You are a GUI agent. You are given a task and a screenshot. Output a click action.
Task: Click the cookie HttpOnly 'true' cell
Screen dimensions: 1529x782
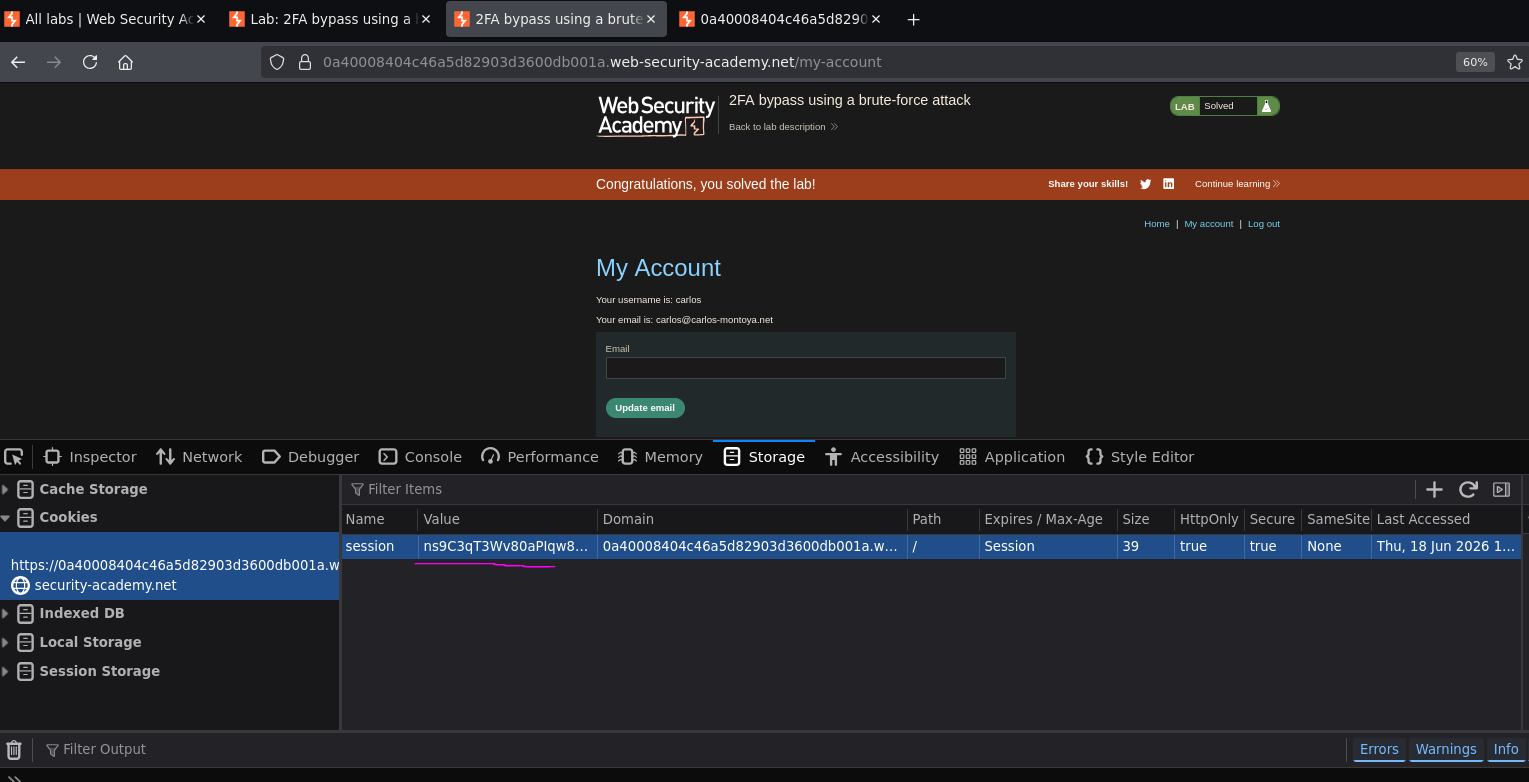[1209, 547]
